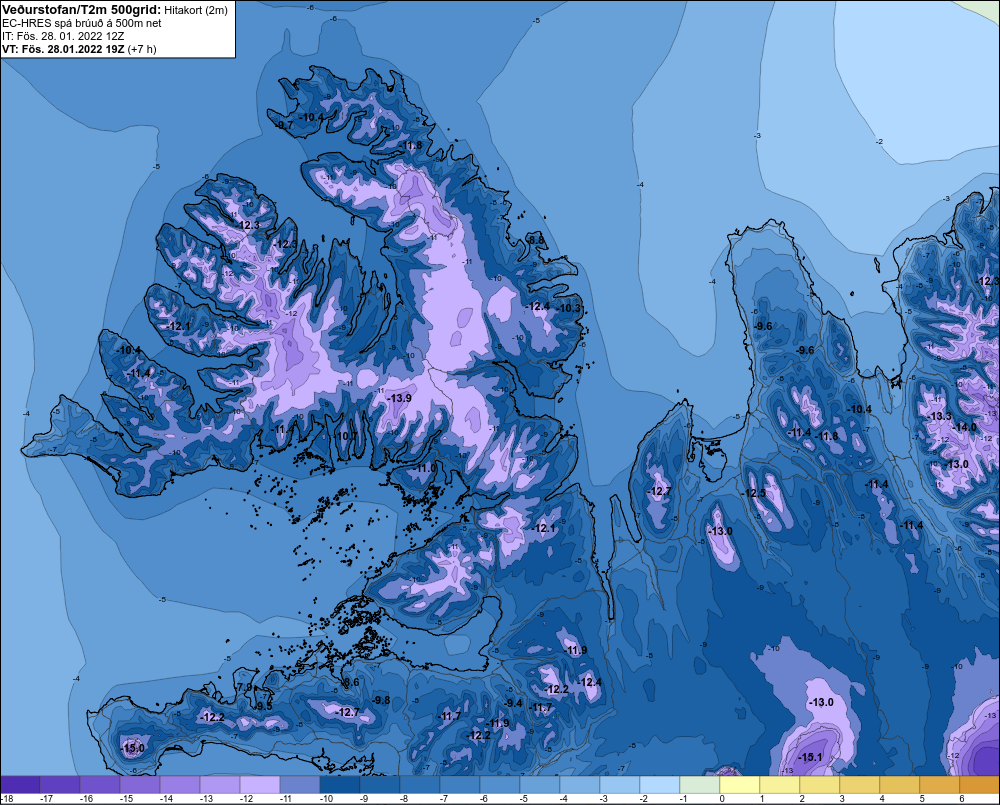The image size is (1000, 805).
Task: Click the darkest violet swatch starting the color scale
Action: pos(20,785)
